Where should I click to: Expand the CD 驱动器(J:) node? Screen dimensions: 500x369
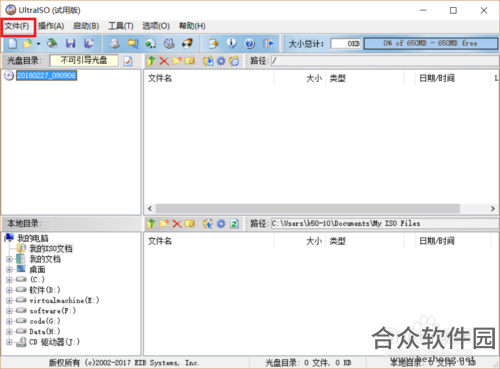click(9, 342)
